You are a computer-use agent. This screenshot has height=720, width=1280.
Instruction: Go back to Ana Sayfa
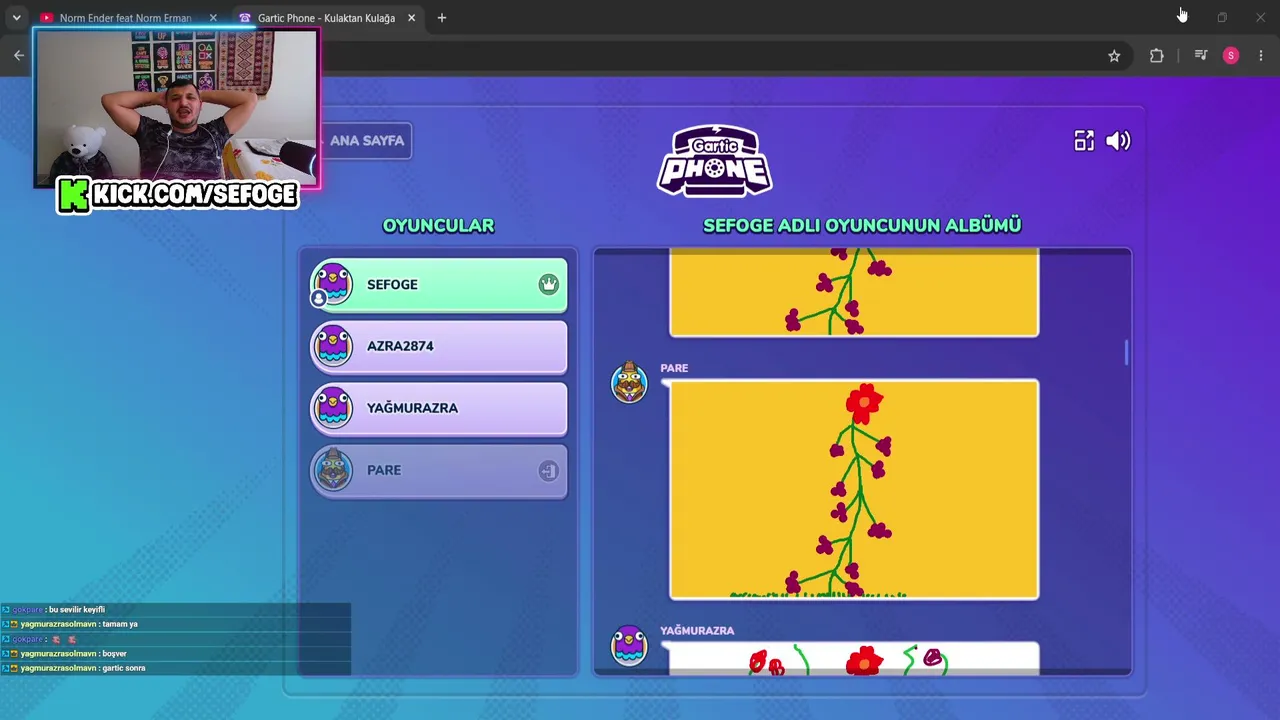pyautogui.click(x=366, y=140)
